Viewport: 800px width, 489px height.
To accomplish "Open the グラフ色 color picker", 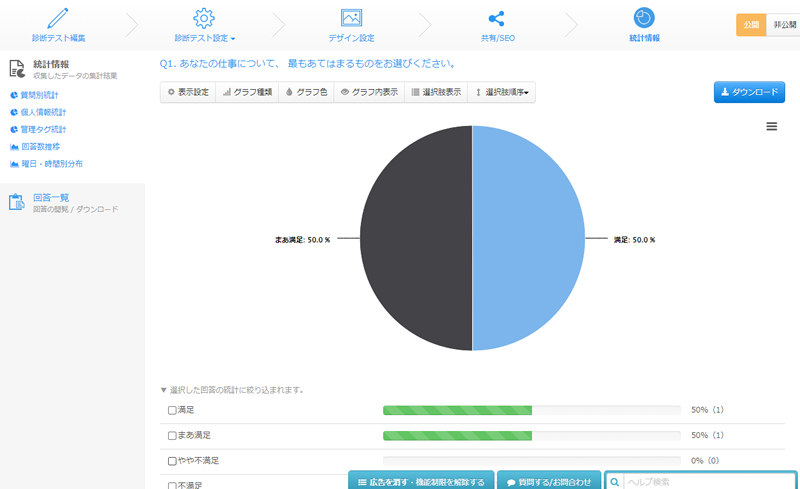I will [306, 92].
